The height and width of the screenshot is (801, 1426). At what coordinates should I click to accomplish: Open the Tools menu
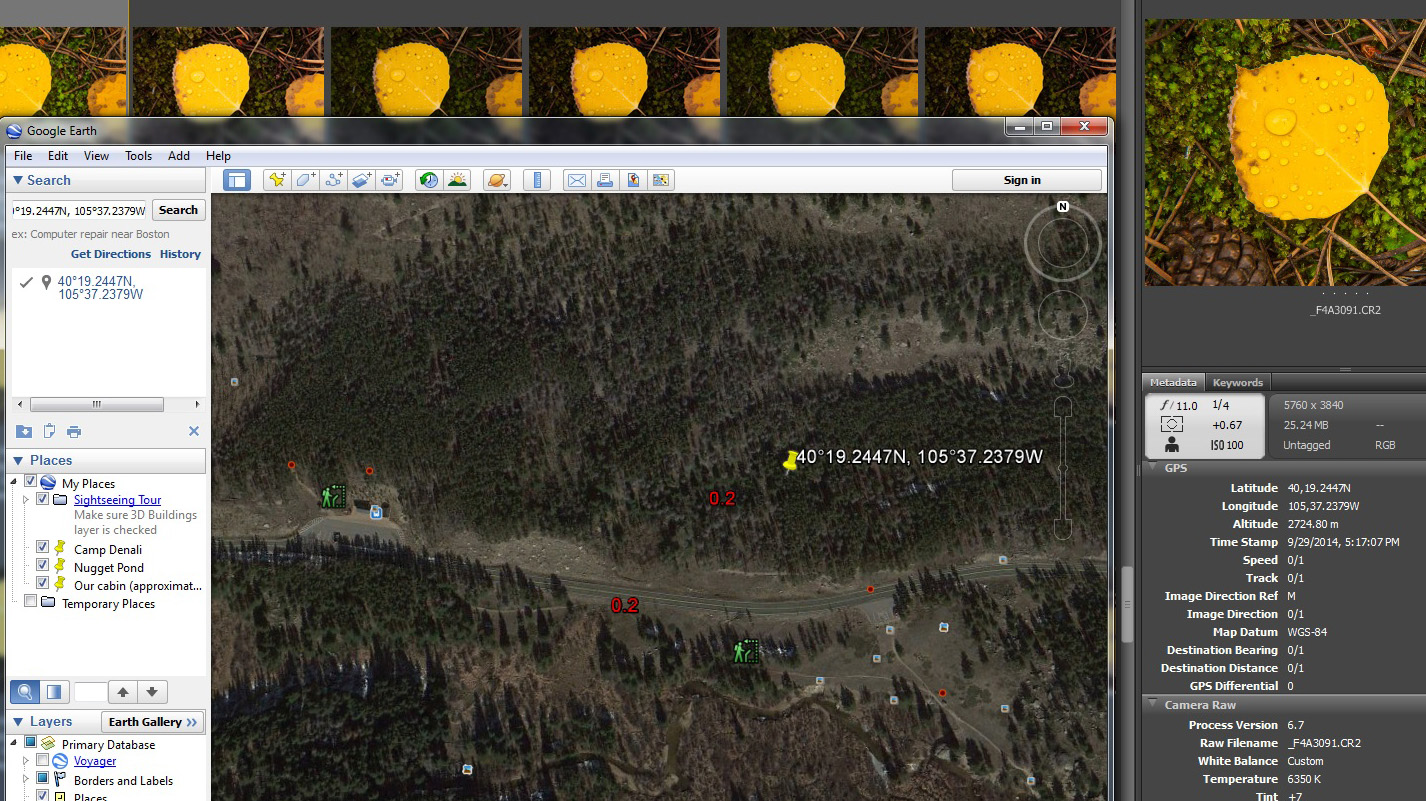[x=138, y=156]
